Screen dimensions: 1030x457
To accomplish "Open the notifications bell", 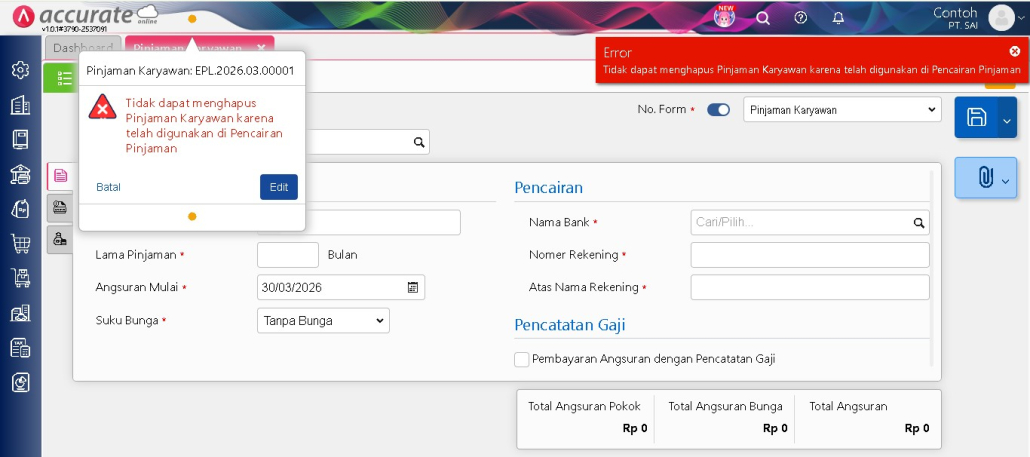I will pos(838,18).
